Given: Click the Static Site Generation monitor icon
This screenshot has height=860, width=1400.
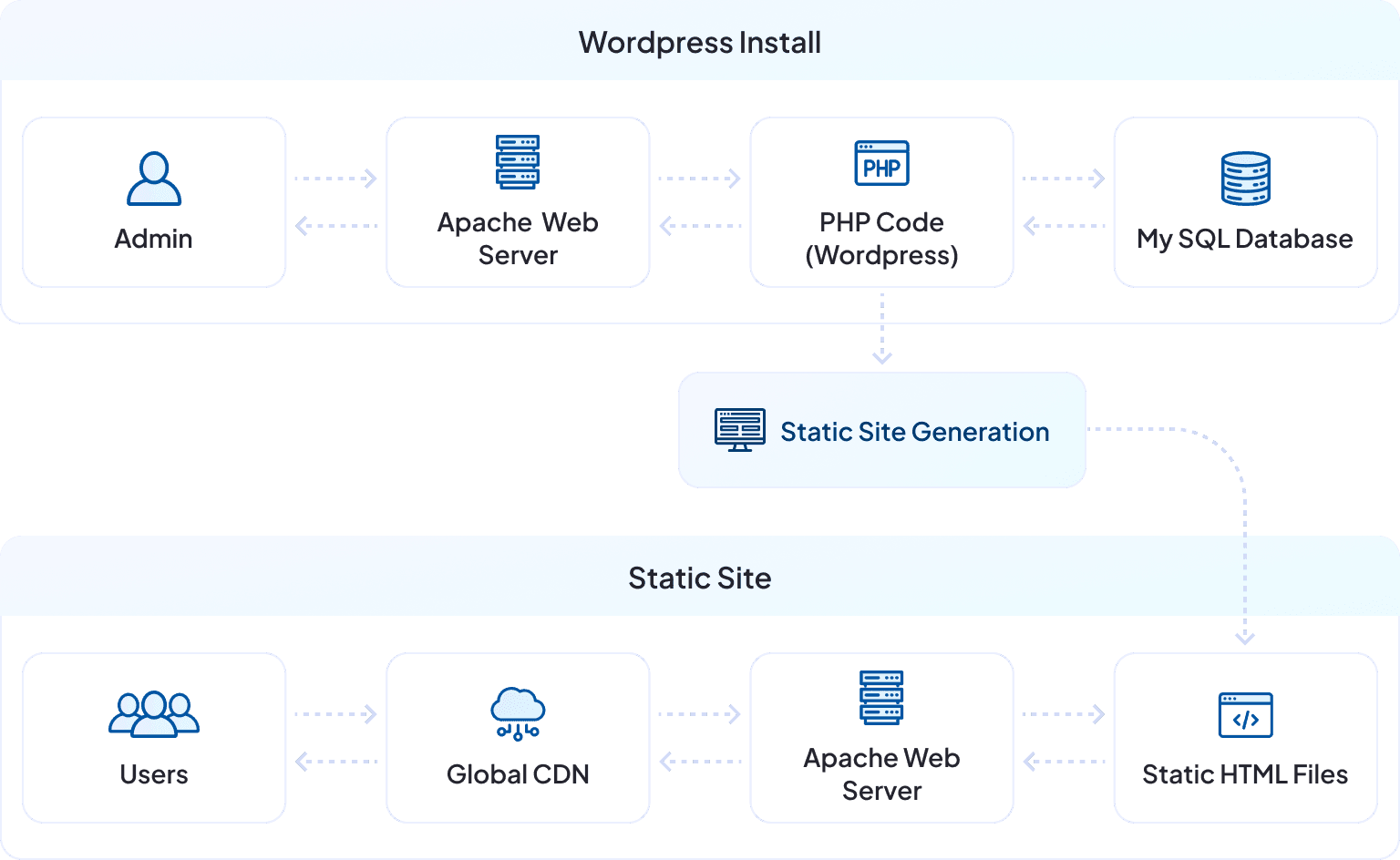Looking at the screenshot, I should click(739, 431).
